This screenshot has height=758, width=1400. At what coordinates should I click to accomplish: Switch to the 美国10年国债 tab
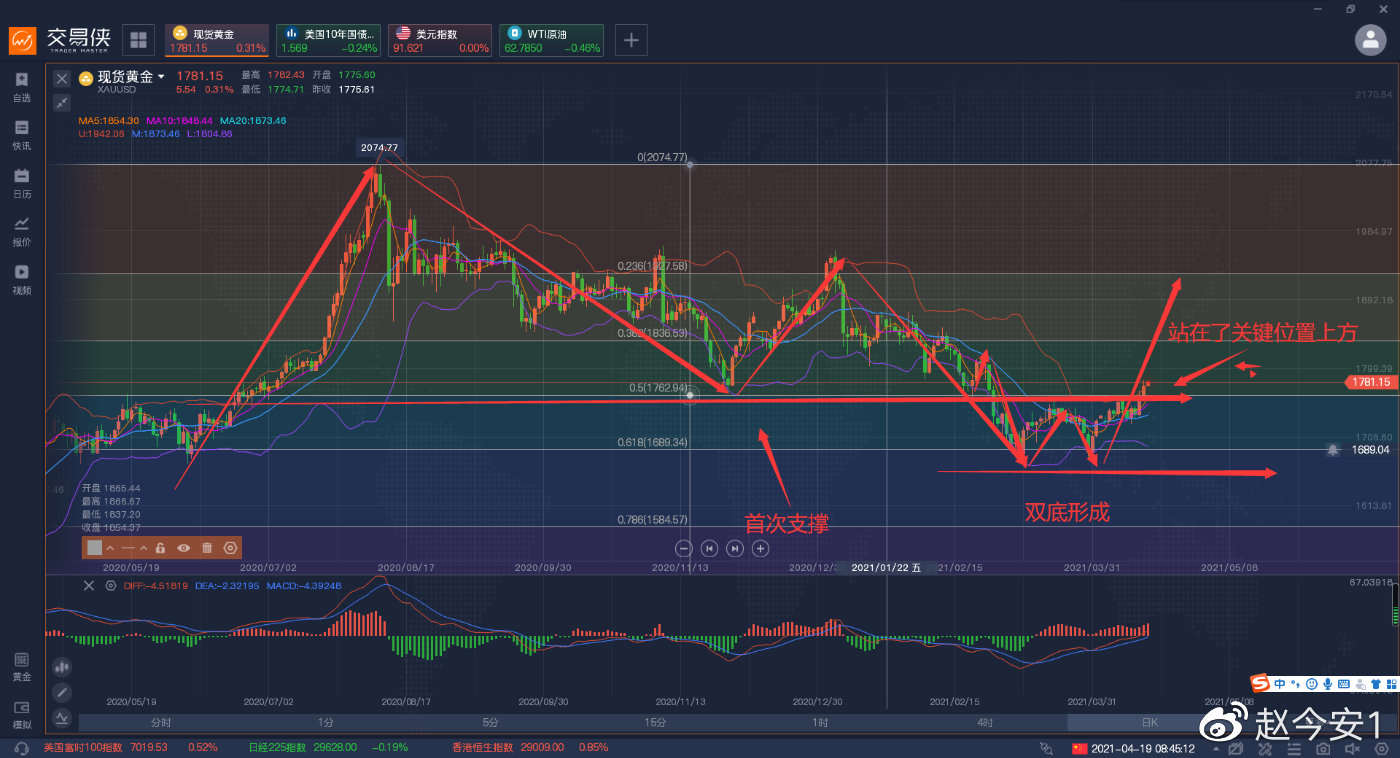point(327,40)
